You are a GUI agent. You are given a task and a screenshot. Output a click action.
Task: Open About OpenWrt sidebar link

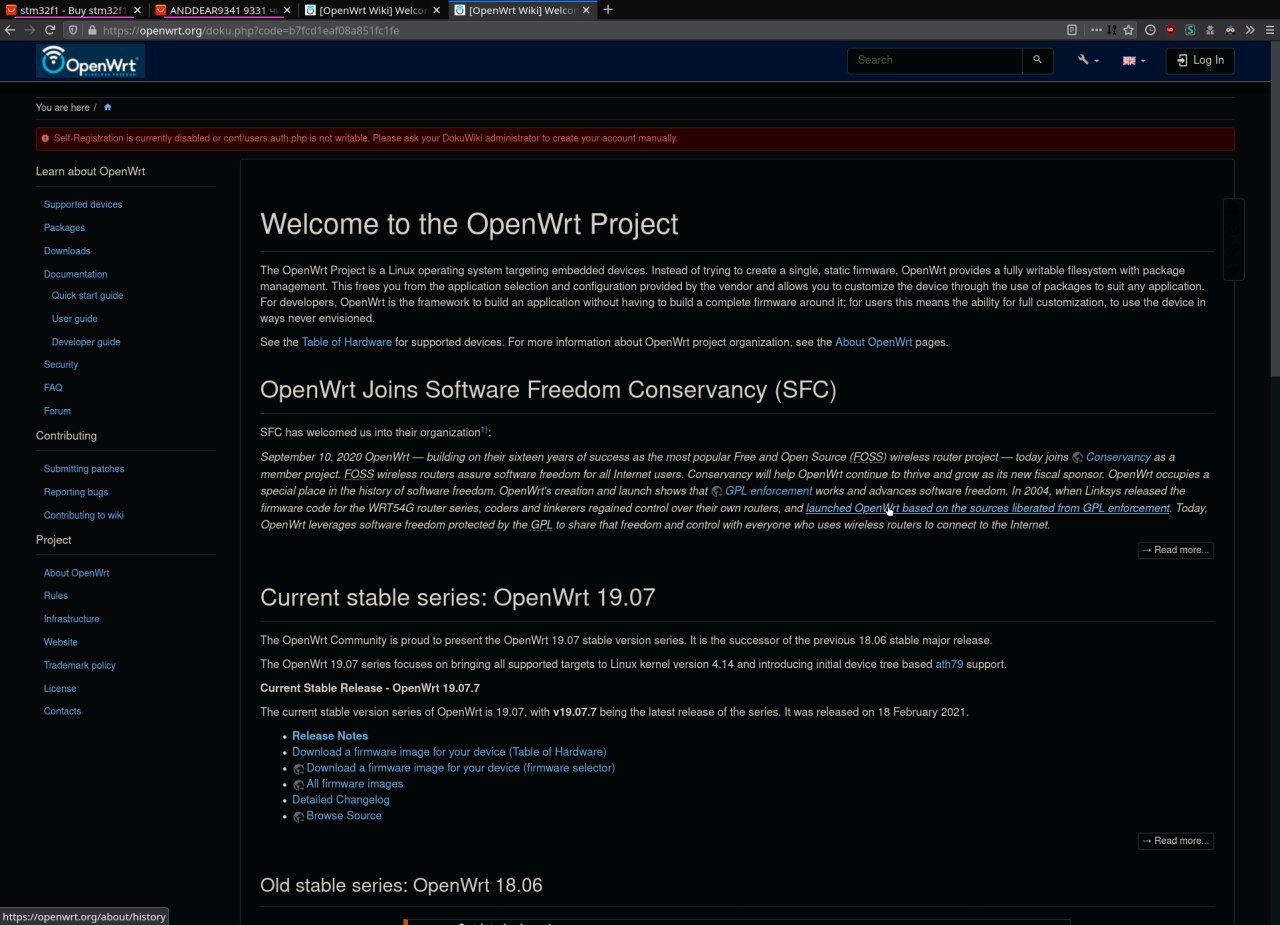pos(76,573)
